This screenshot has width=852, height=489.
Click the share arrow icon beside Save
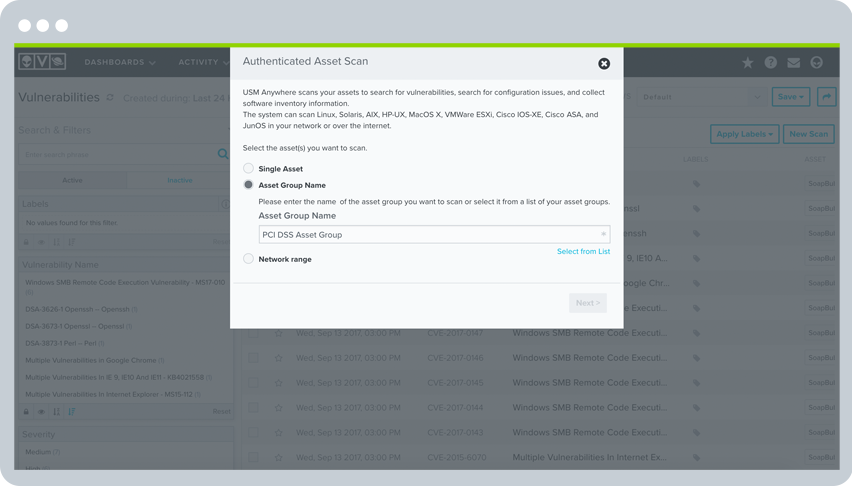826,97
